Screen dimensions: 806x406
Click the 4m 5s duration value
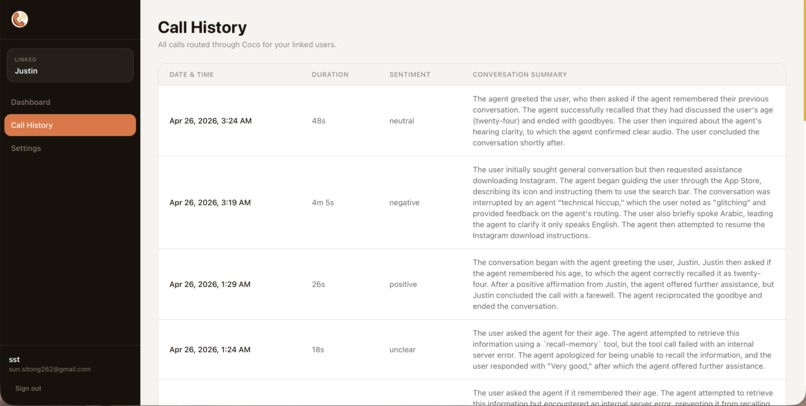tap(323, 202)
